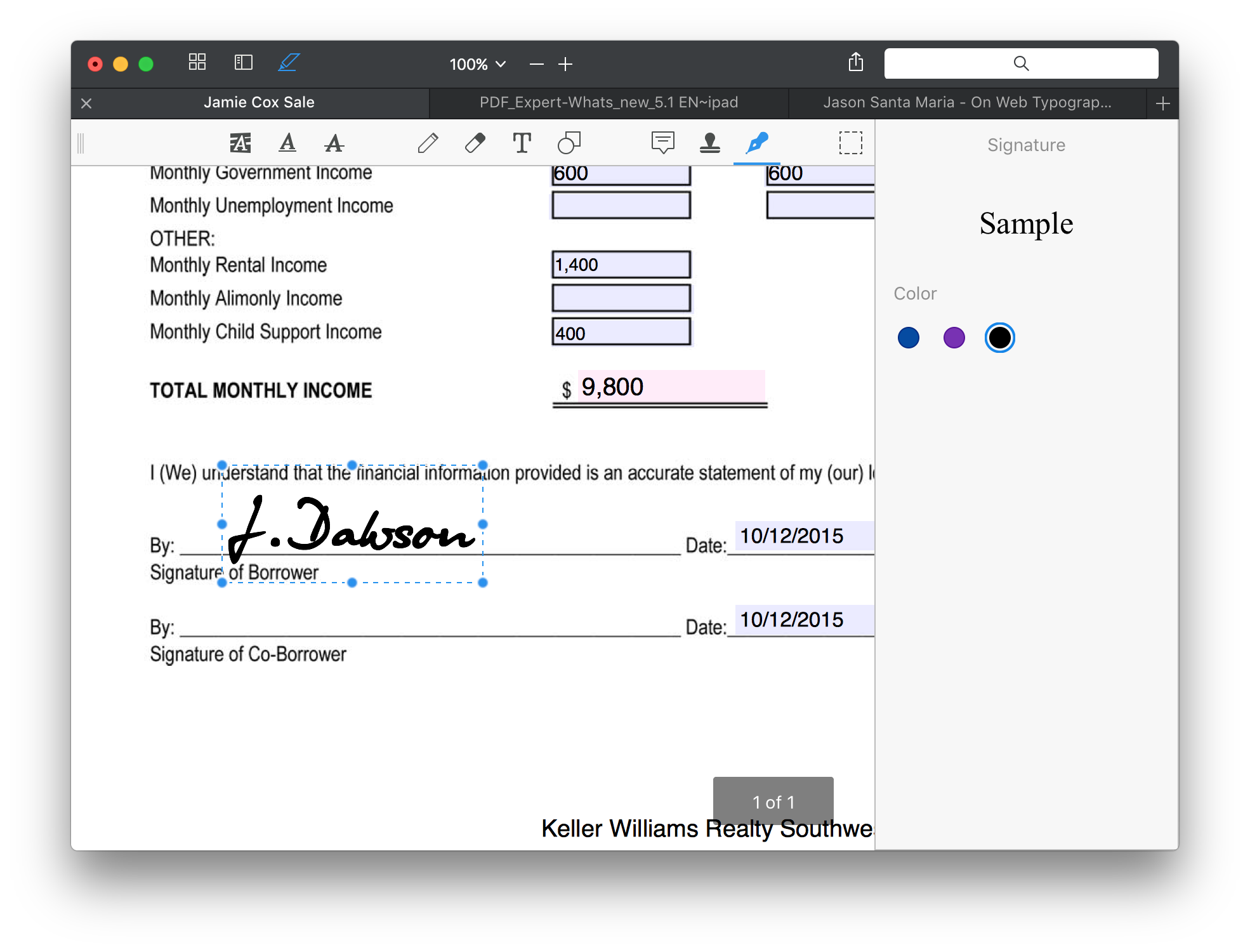Viewport: 1250px width, 952px height.
Task: Click the borrower date field 10/12/2015
Action: pos(805,536)
